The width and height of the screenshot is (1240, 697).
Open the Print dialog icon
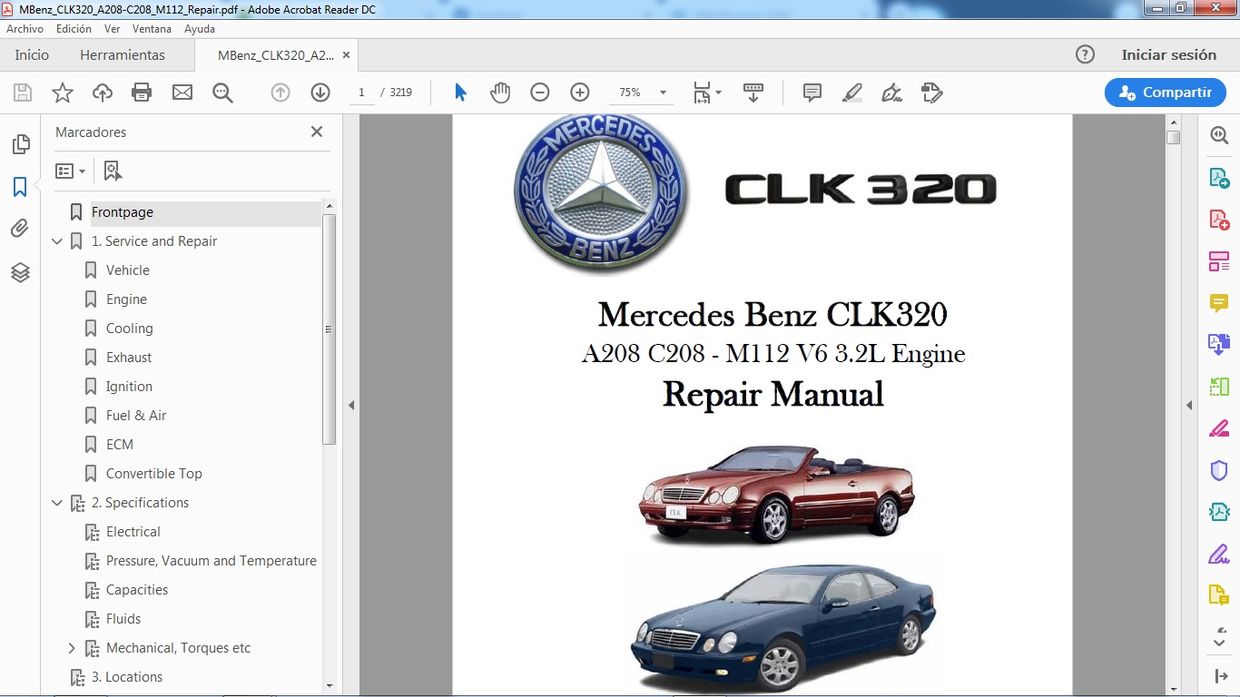click(141, 92)
